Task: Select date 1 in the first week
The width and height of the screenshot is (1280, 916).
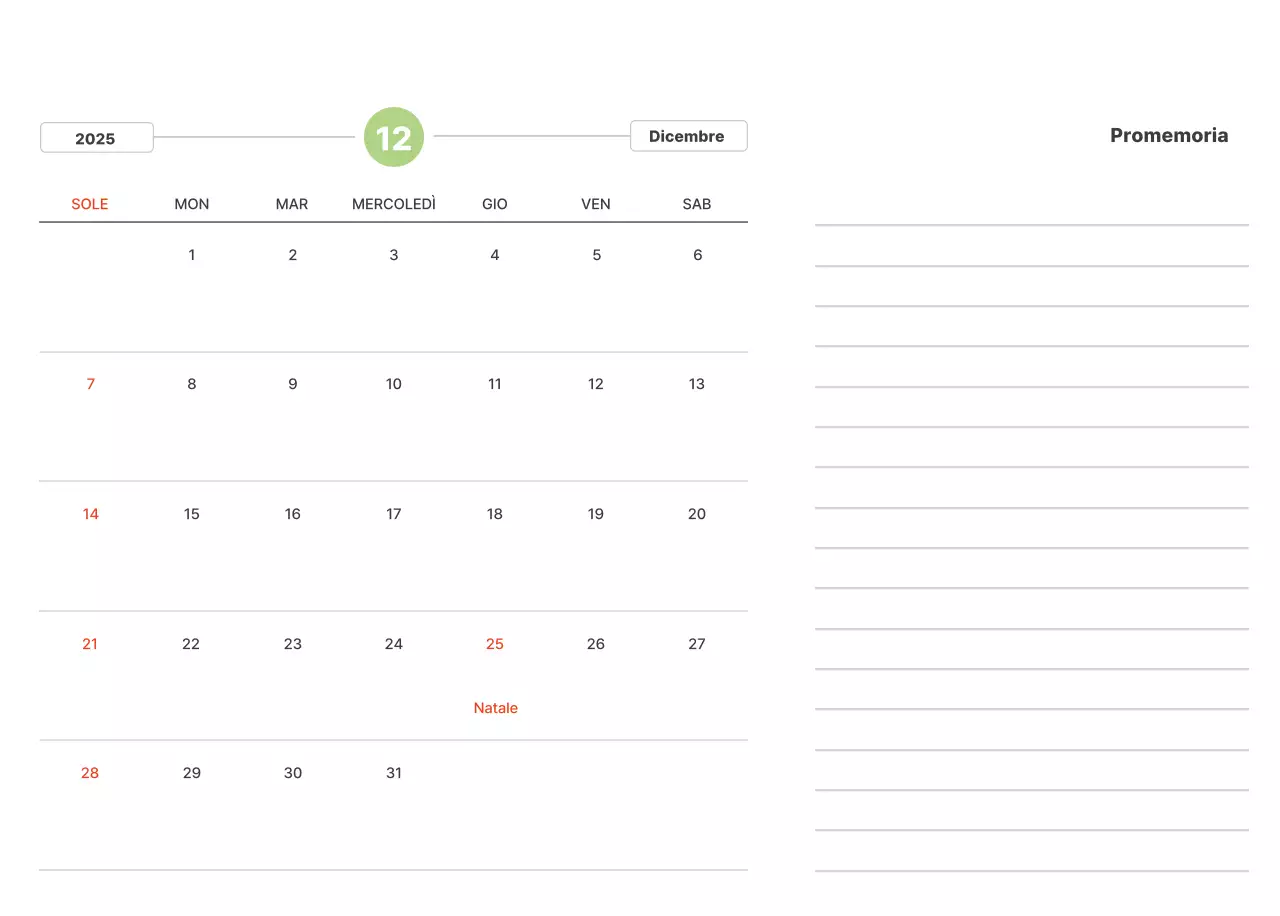Action: 192,255
